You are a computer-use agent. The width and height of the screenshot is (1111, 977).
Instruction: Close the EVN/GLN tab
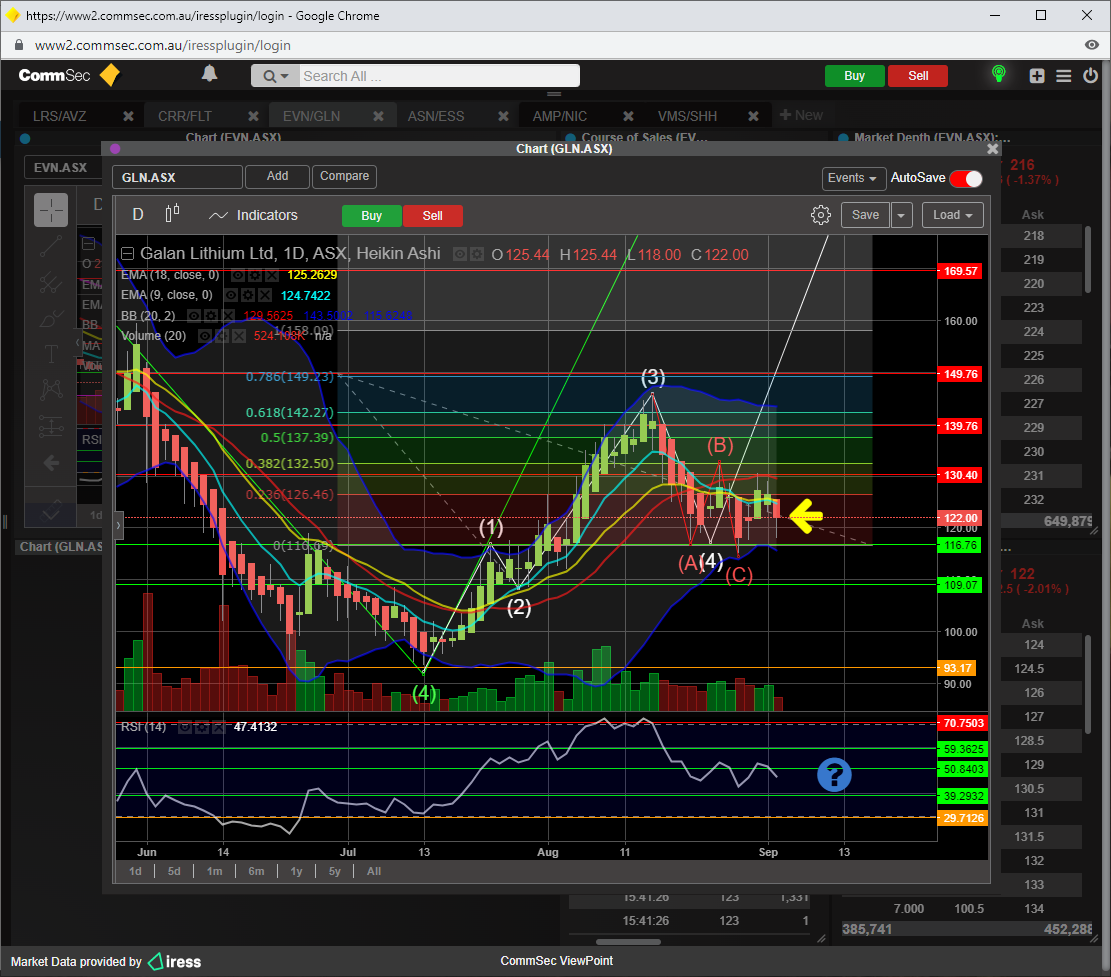pos(378,116)
